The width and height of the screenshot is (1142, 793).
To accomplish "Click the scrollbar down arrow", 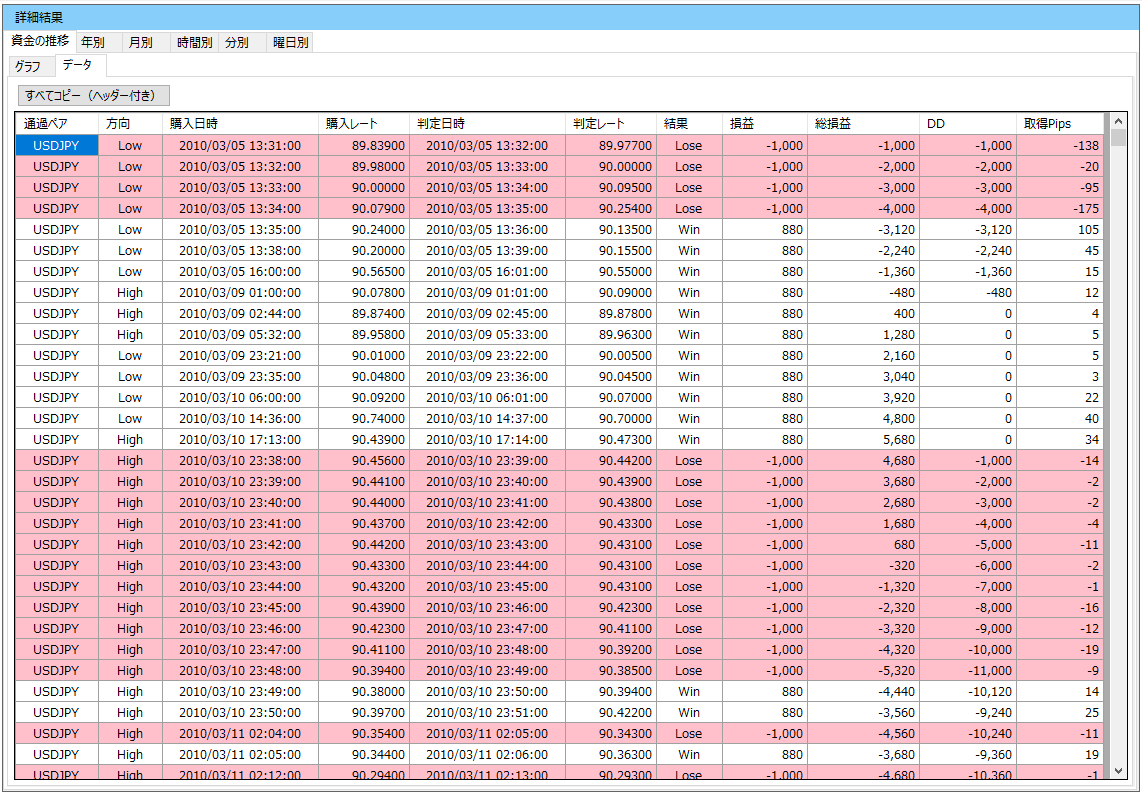I will (x=1118, y=770).
